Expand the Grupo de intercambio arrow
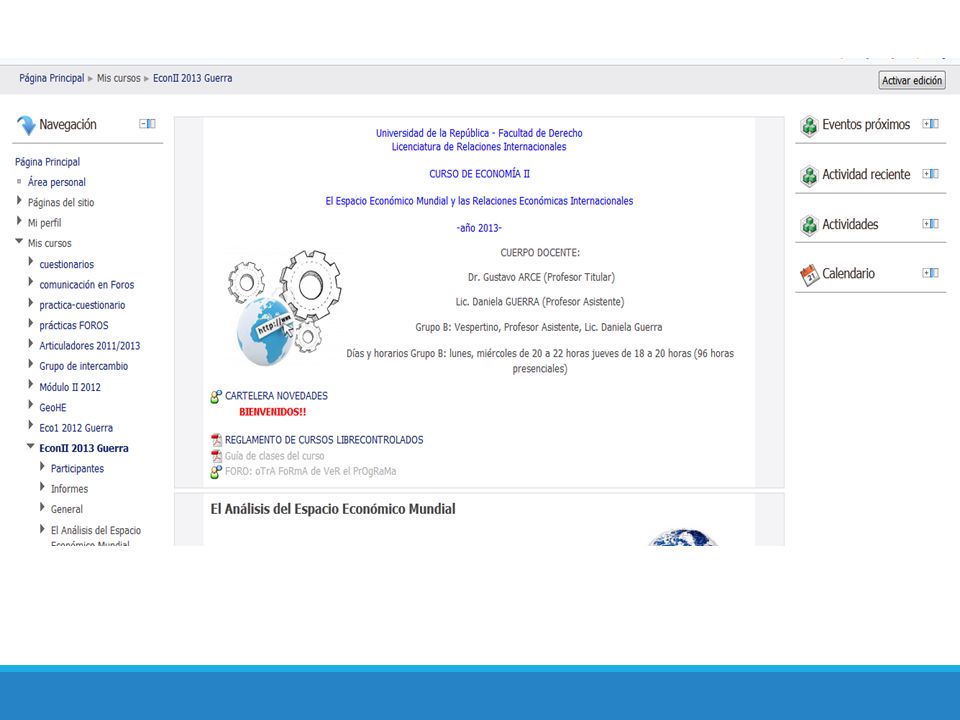The height and width of the screenshot is (720, 960). [31, 364]
